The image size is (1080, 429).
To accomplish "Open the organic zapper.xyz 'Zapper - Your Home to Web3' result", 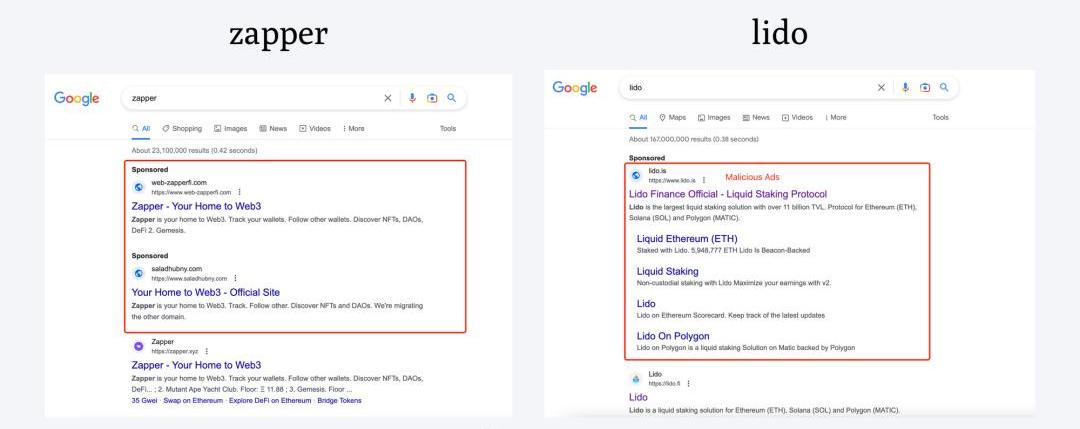I will (x=196, y=365).
